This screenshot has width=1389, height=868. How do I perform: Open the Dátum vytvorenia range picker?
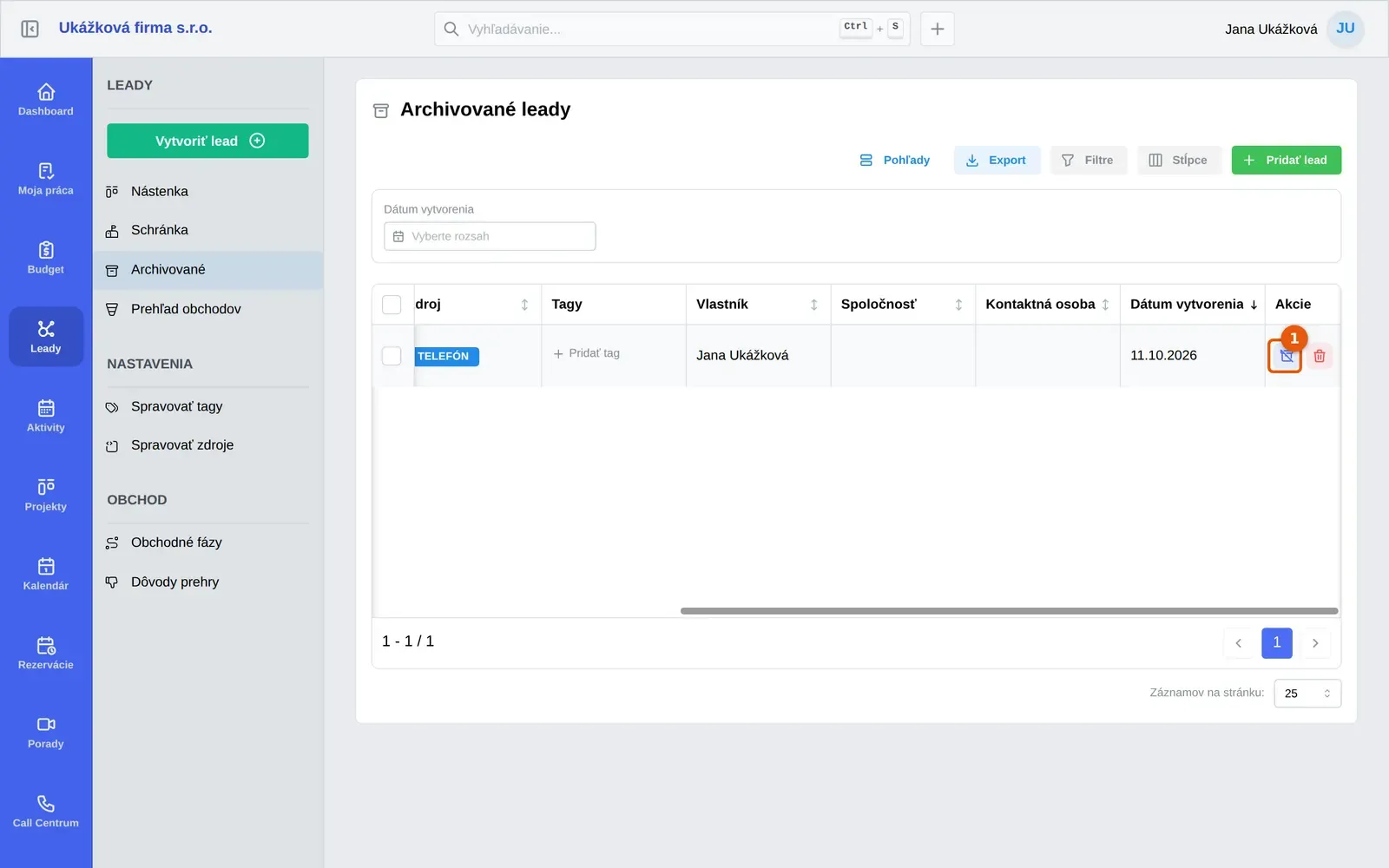click(490, 237)
